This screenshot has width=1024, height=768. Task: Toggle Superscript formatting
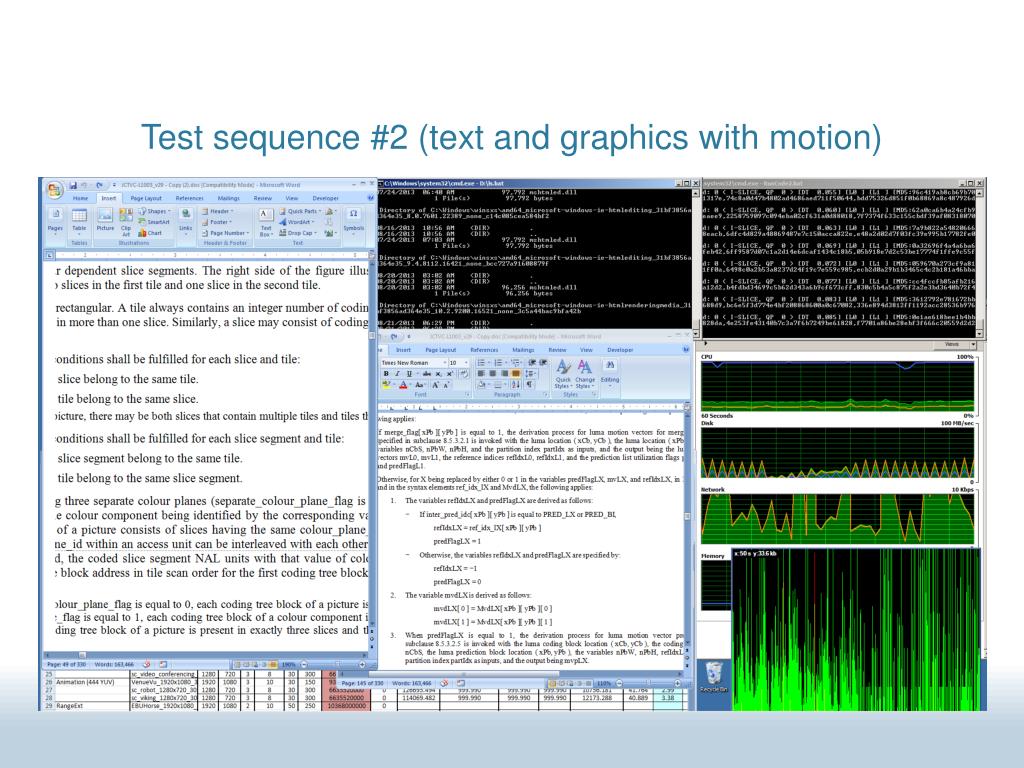(450, 374)
